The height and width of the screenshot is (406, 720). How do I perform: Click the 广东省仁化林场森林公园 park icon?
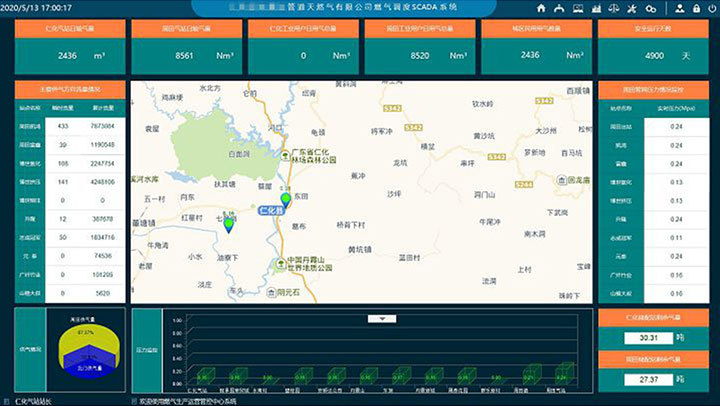pyautogui.click(x=285, y=156)
